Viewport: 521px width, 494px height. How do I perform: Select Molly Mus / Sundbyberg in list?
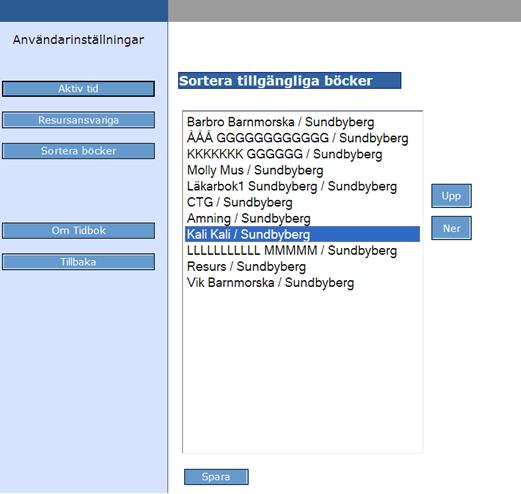tap(302, 170)
